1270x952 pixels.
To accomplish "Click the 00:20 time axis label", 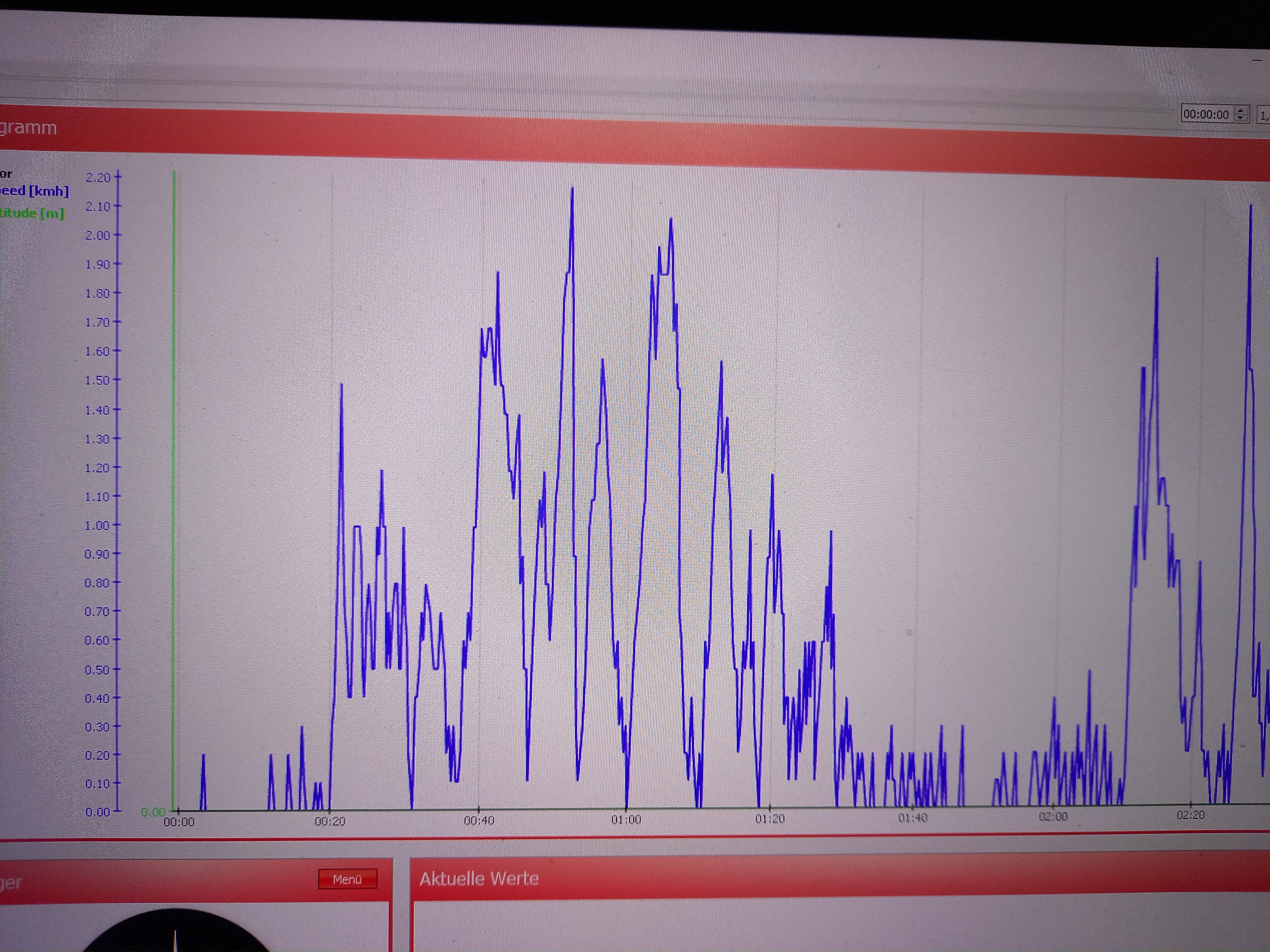I will (330, 821).
